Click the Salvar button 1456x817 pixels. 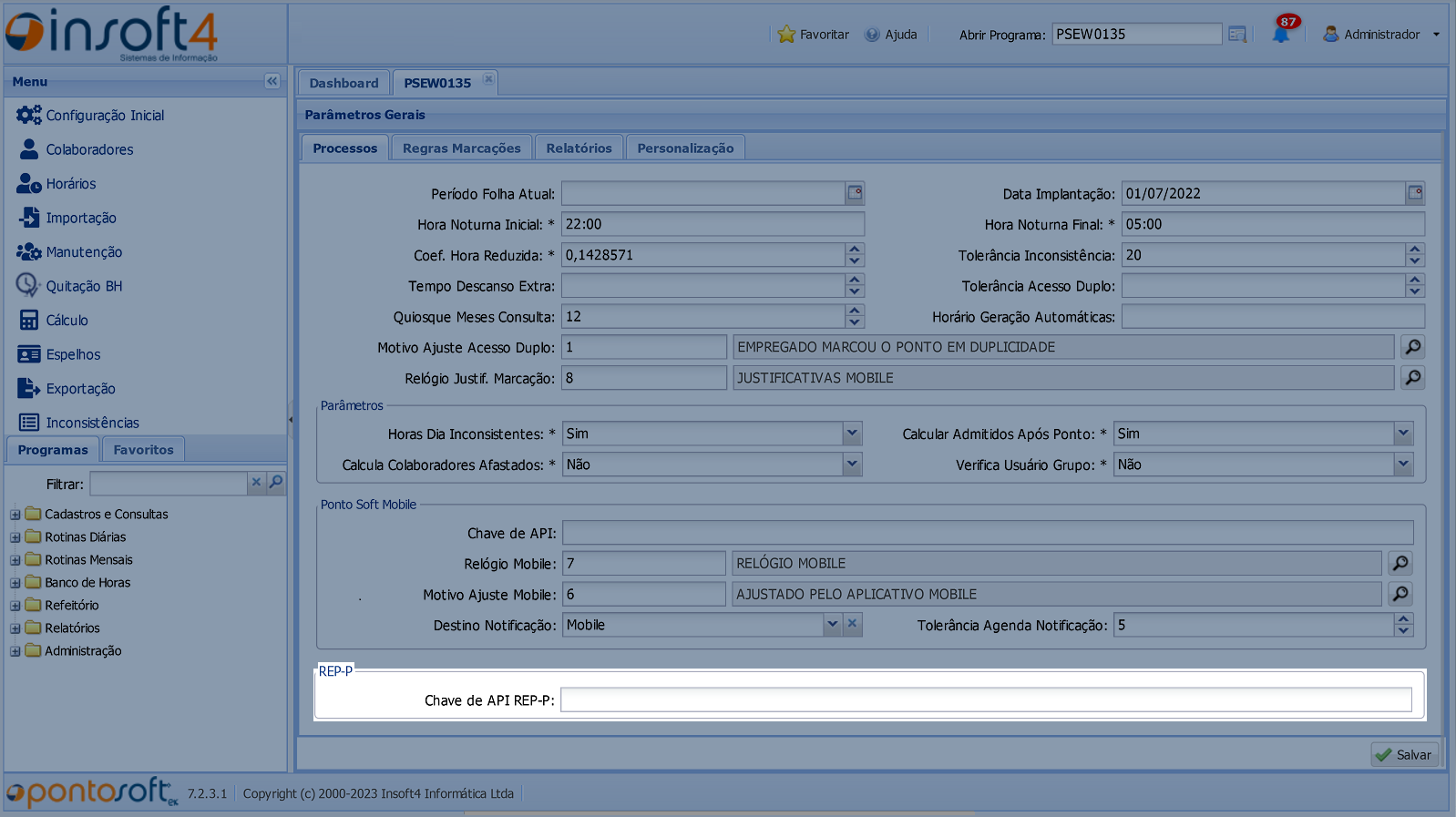1404,755
